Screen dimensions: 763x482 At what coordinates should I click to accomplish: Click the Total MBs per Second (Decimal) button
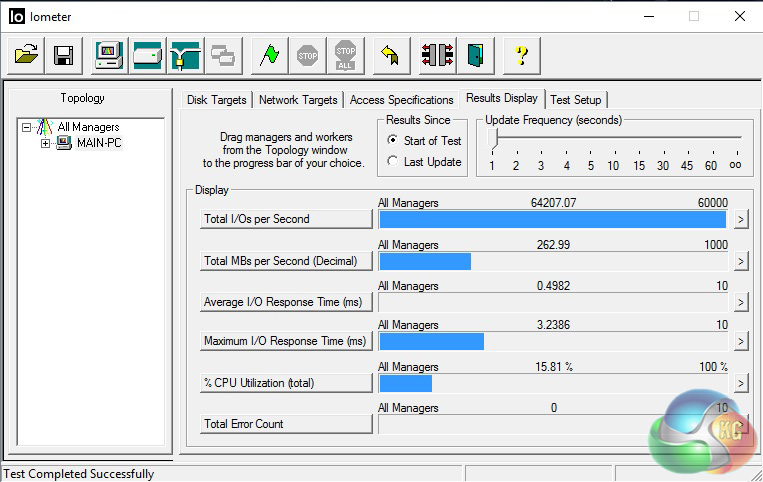click(286, 261)
